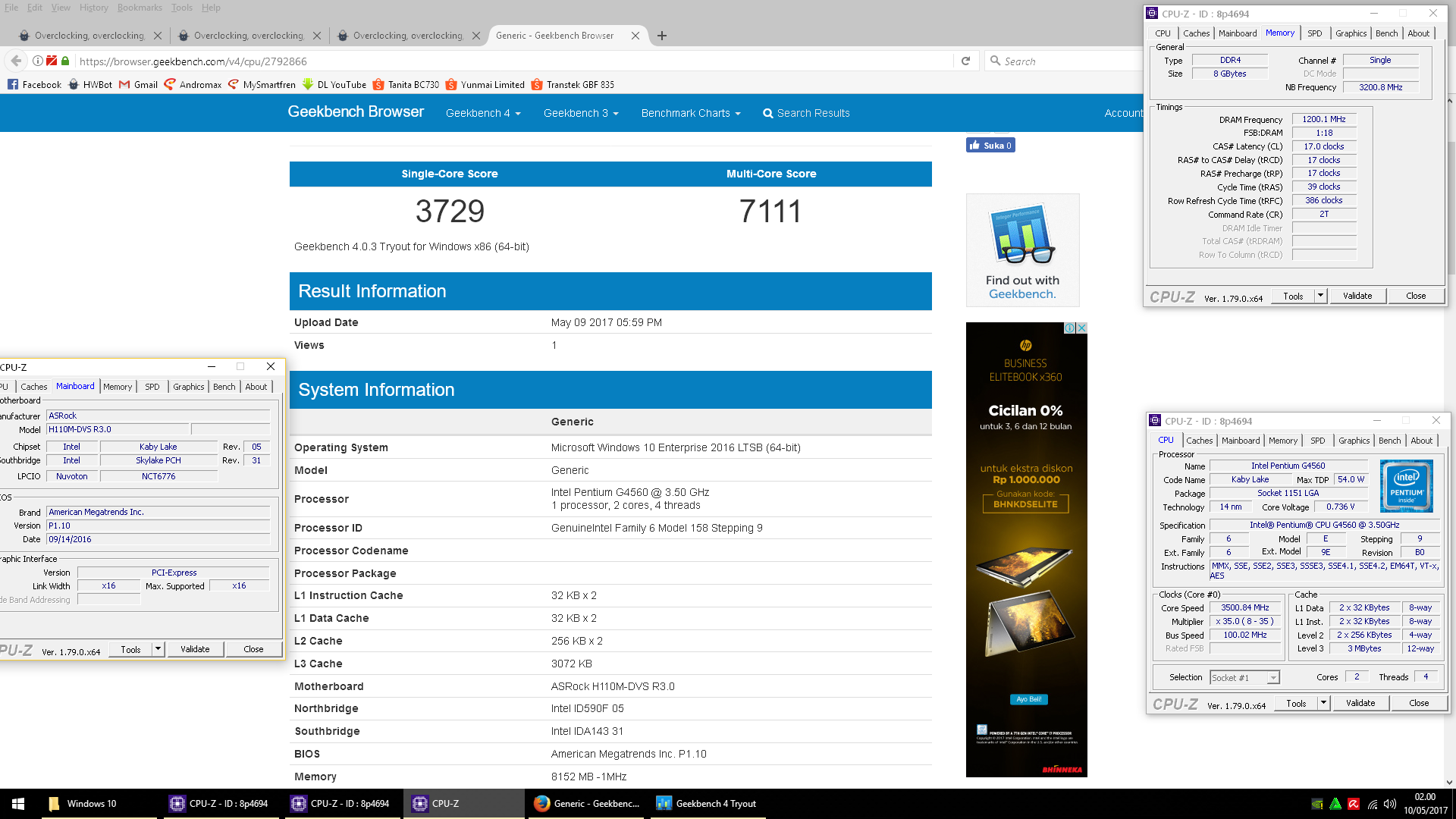This screenshot has height=819, width=1456.
Task: Click the multi-core score 7111
Action: pyautogui.click(x=770, y=211)
